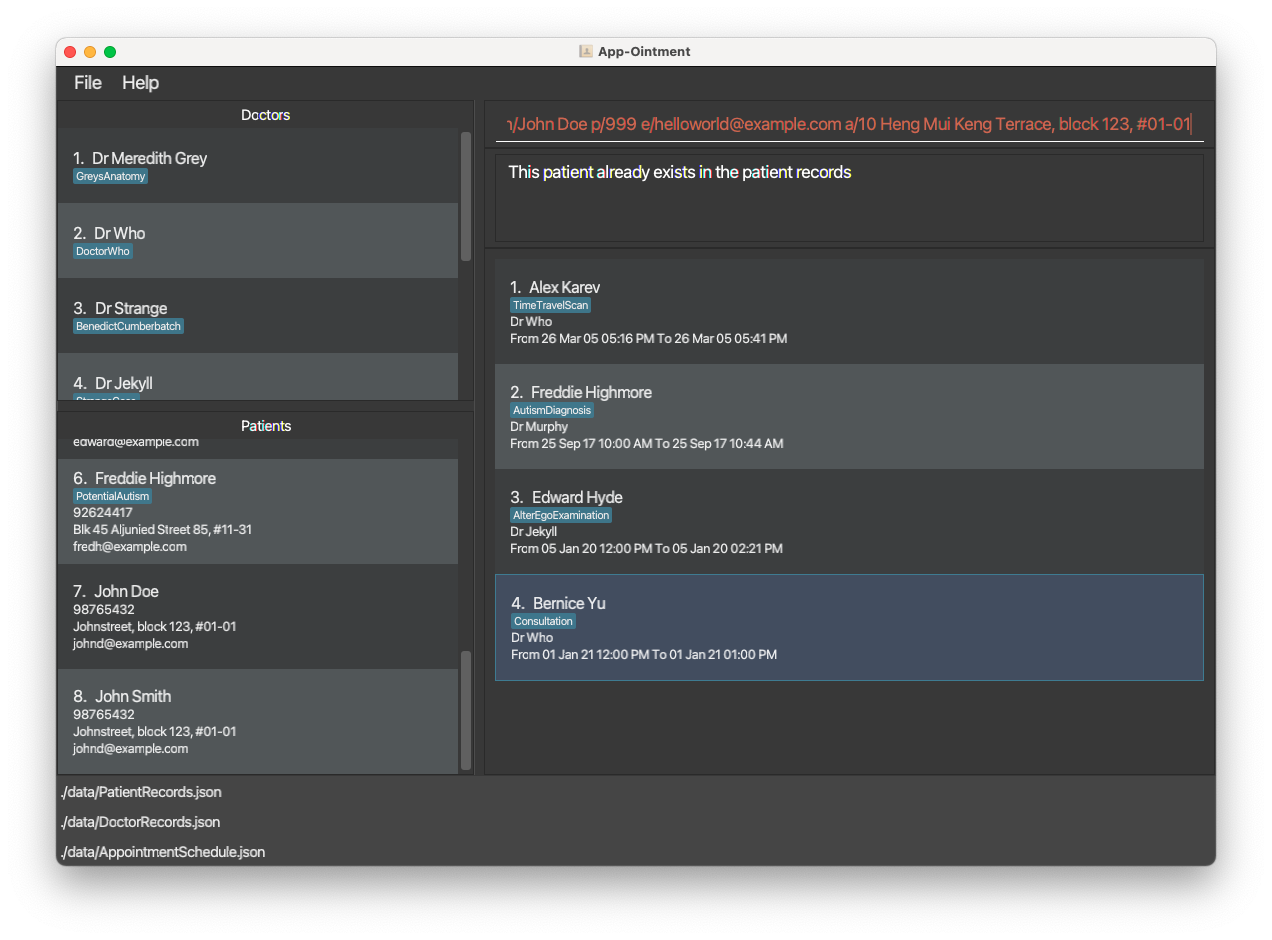Click ./data/PatientRecords.json in status bar
Viewport: 1272px width, 940px height.
(x=141, y=792)
